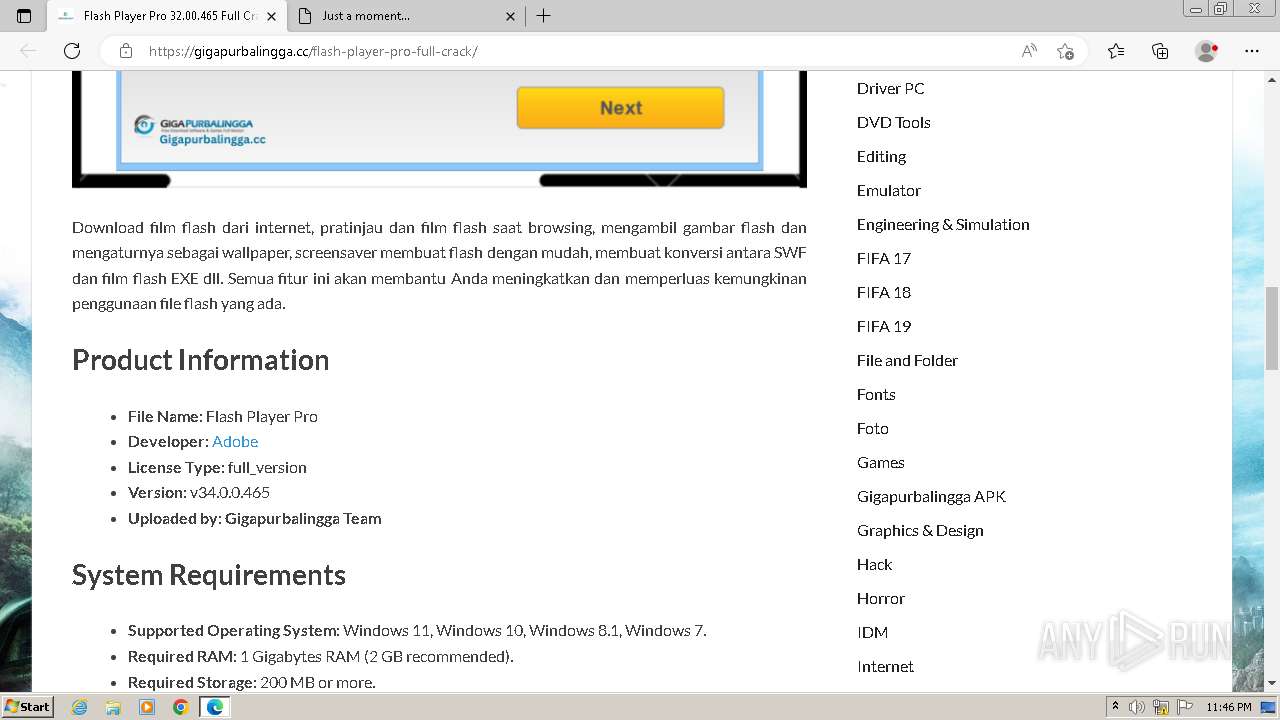This screenshot has height=720, width=1280.
Task: Open the Adobe developer link
Action: (235, 441)
